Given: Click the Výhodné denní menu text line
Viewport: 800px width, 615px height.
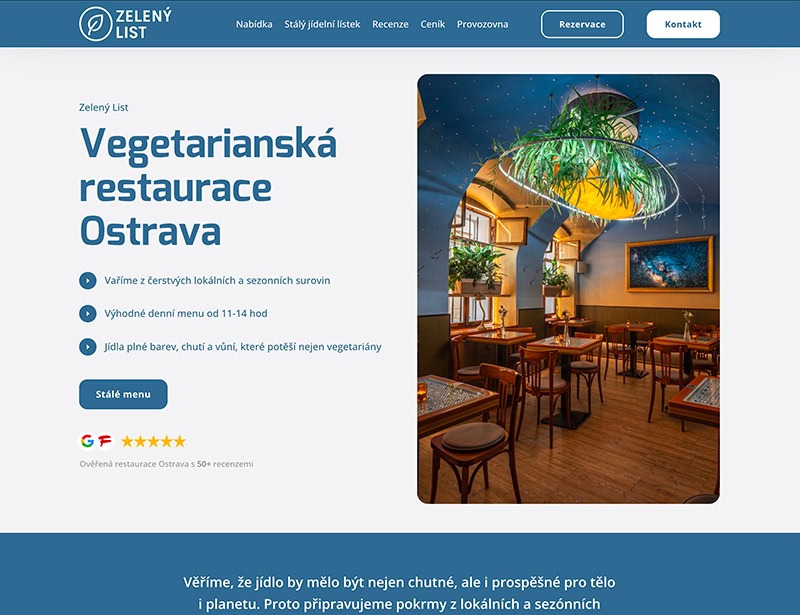Looking at the screenshot, I should [x=186, y=313].
